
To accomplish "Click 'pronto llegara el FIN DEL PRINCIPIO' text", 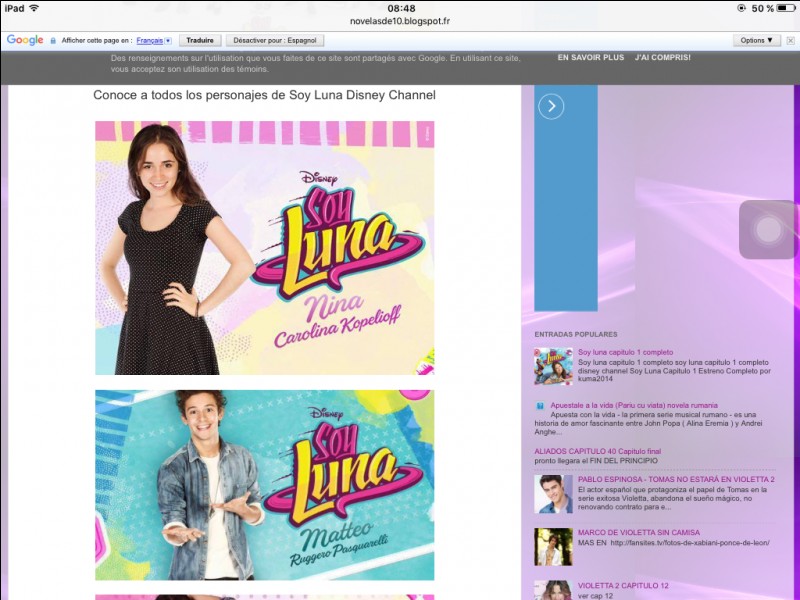I will coord(596,460).
